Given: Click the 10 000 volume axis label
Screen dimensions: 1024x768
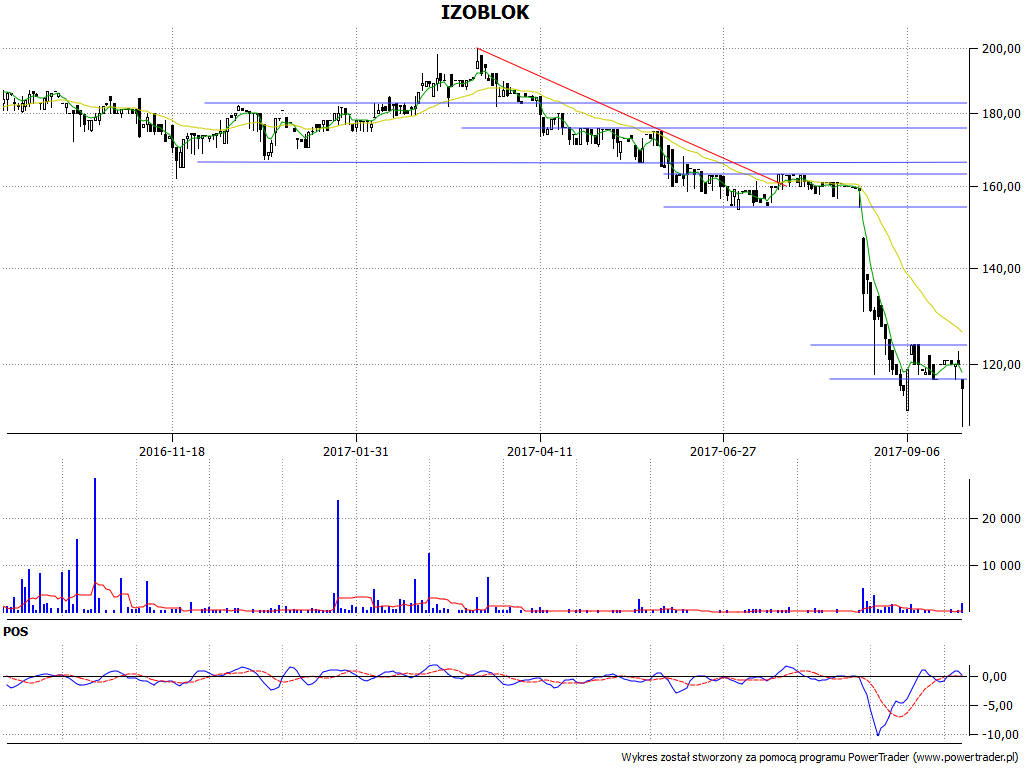Looking at the screenshot, I should pos(1000,566).
